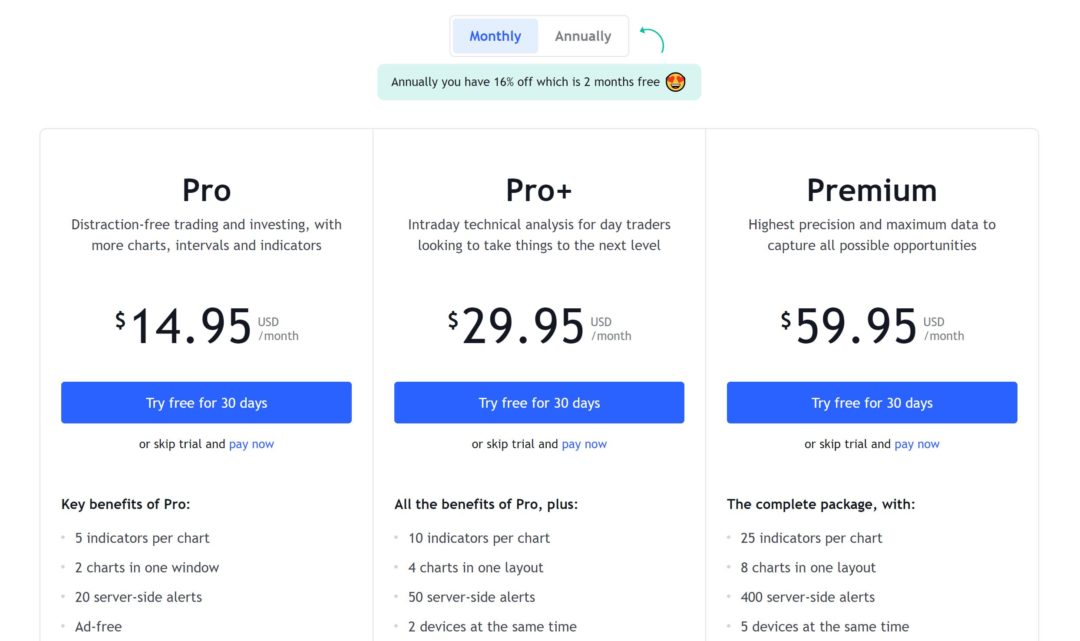The height and width of the screenshot is (641, 1080).
Task: Open pay now link under the Pro plan
Action: coord(251,443)
